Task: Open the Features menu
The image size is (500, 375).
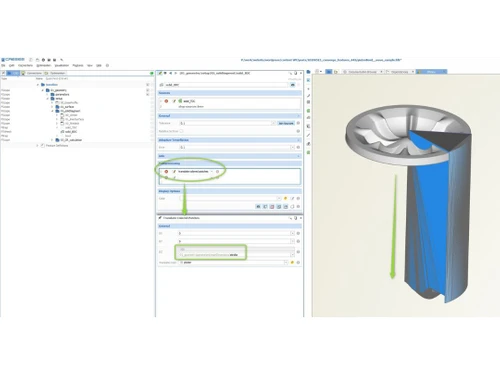Action: (78, 65)
